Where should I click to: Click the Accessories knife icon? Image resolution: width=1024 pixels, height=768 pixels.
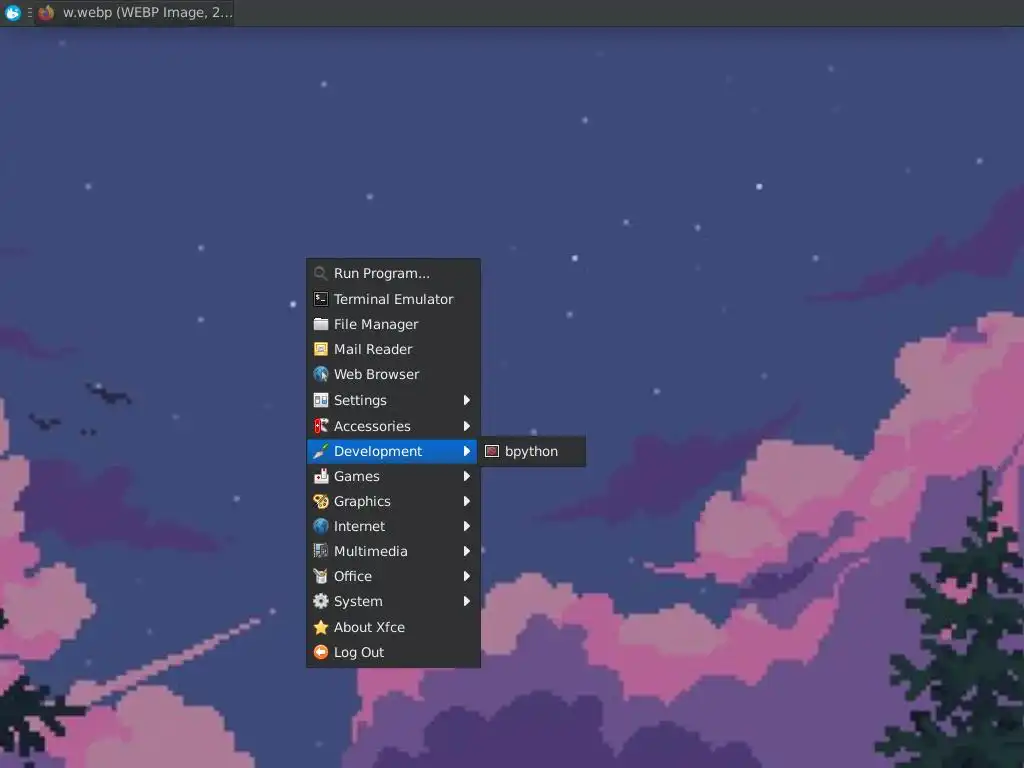321,426
